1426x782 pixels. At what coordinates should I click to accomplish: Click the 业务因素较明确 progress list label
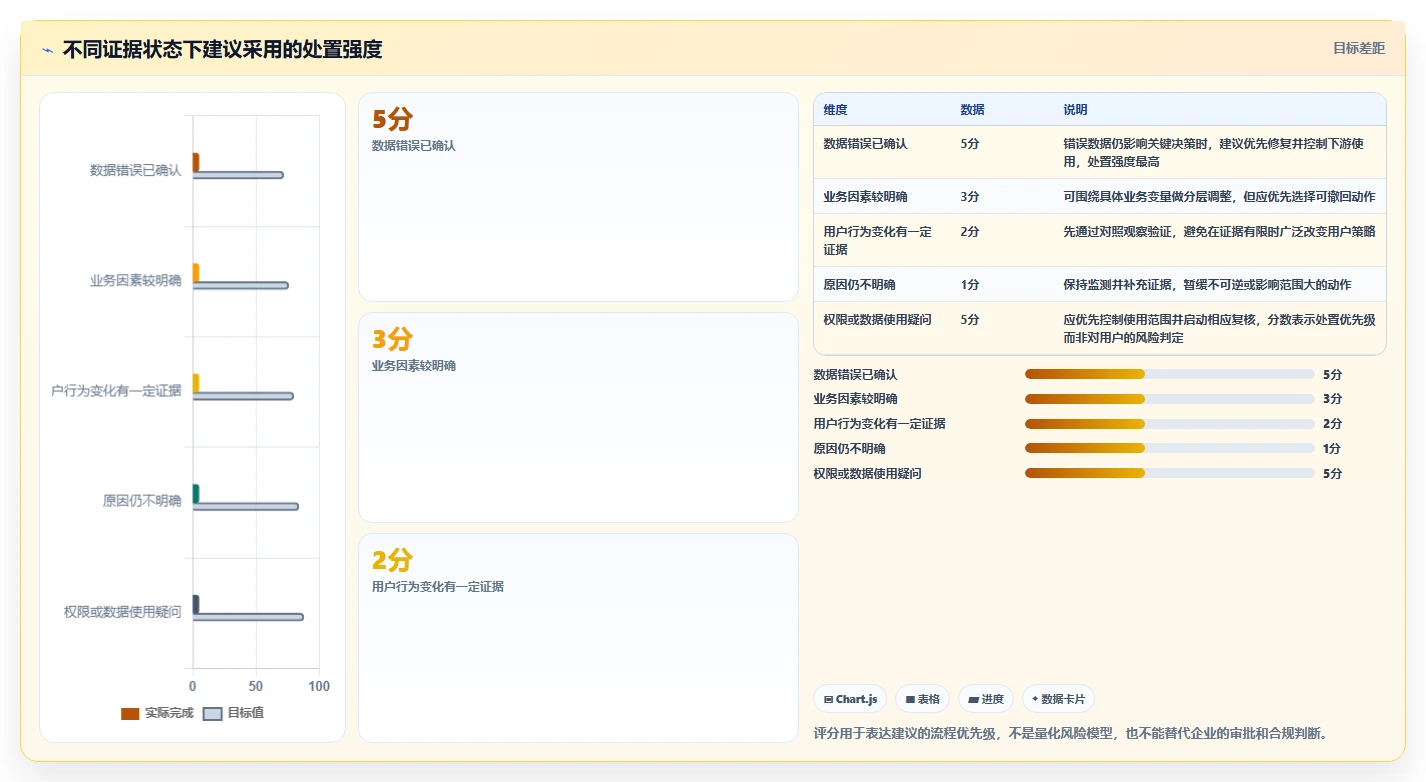tap(856, 399)
